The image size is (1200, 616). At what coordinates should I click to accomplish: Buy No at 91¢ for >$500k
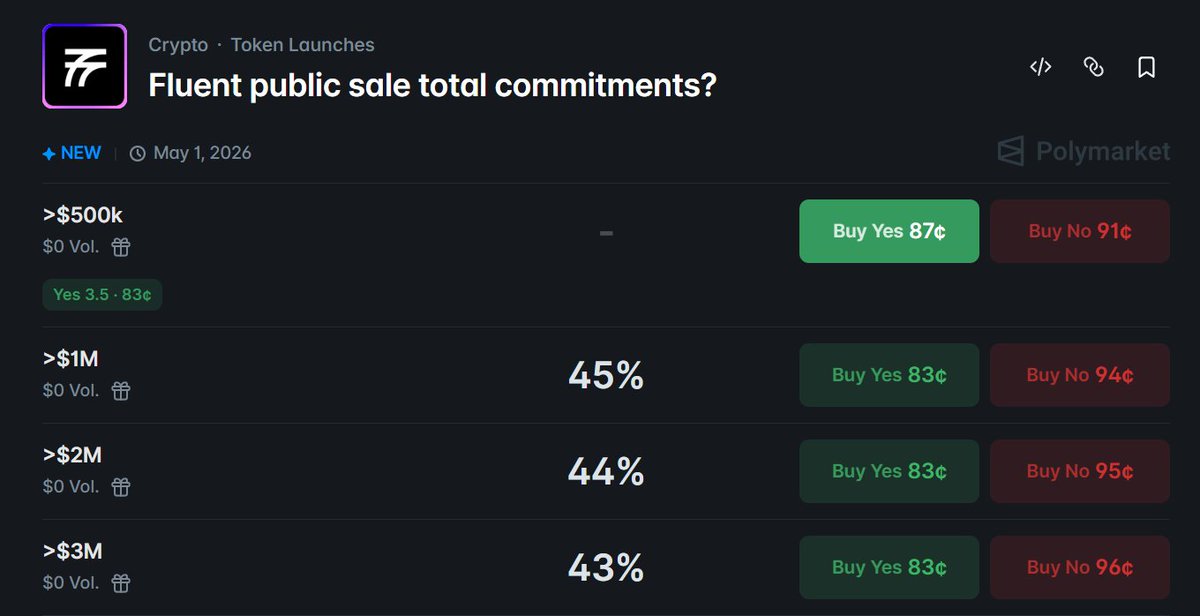tap(1080, 231)
